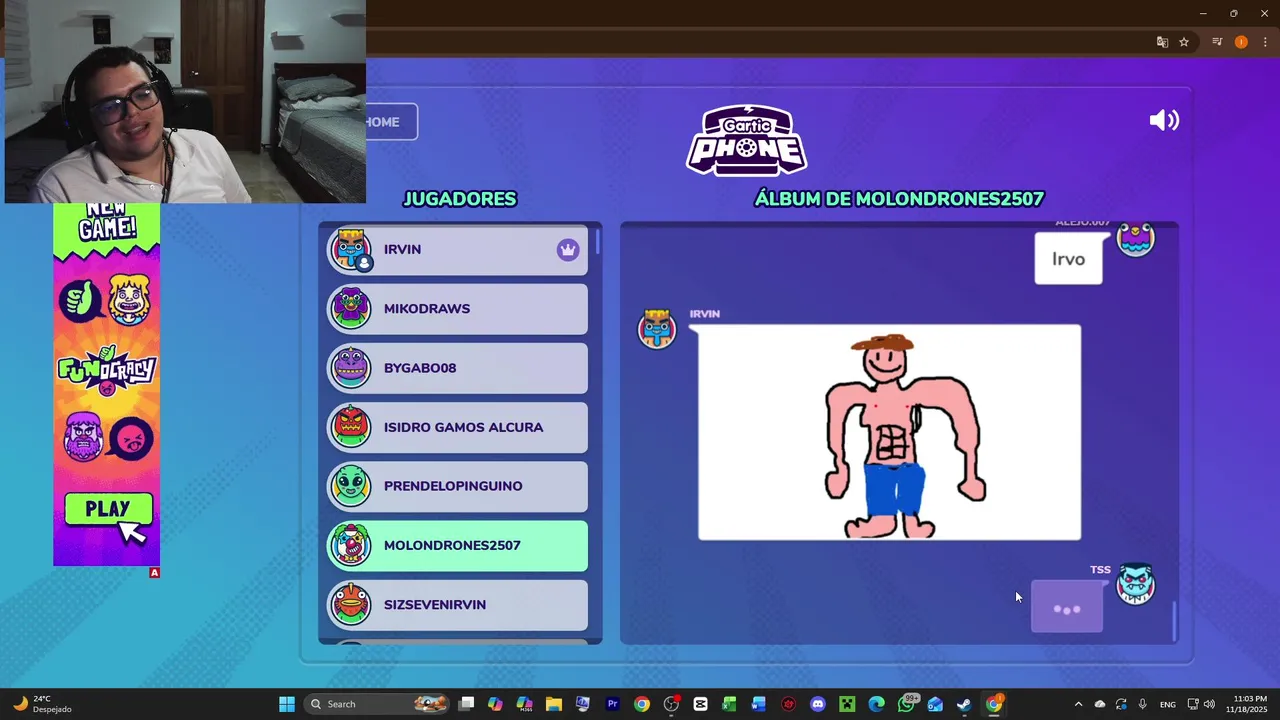The image size is (1280, 720).
Task: Click the crown host badge next to IRVIN
Action: [x=568, y=250]
